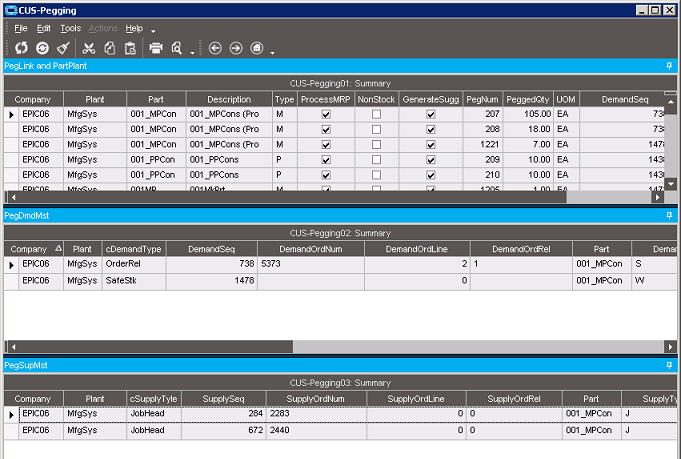681x459 pixels.
Task: Select the SafeStk demand type cell
Action: pyautogui.click(x=133, y=281)
